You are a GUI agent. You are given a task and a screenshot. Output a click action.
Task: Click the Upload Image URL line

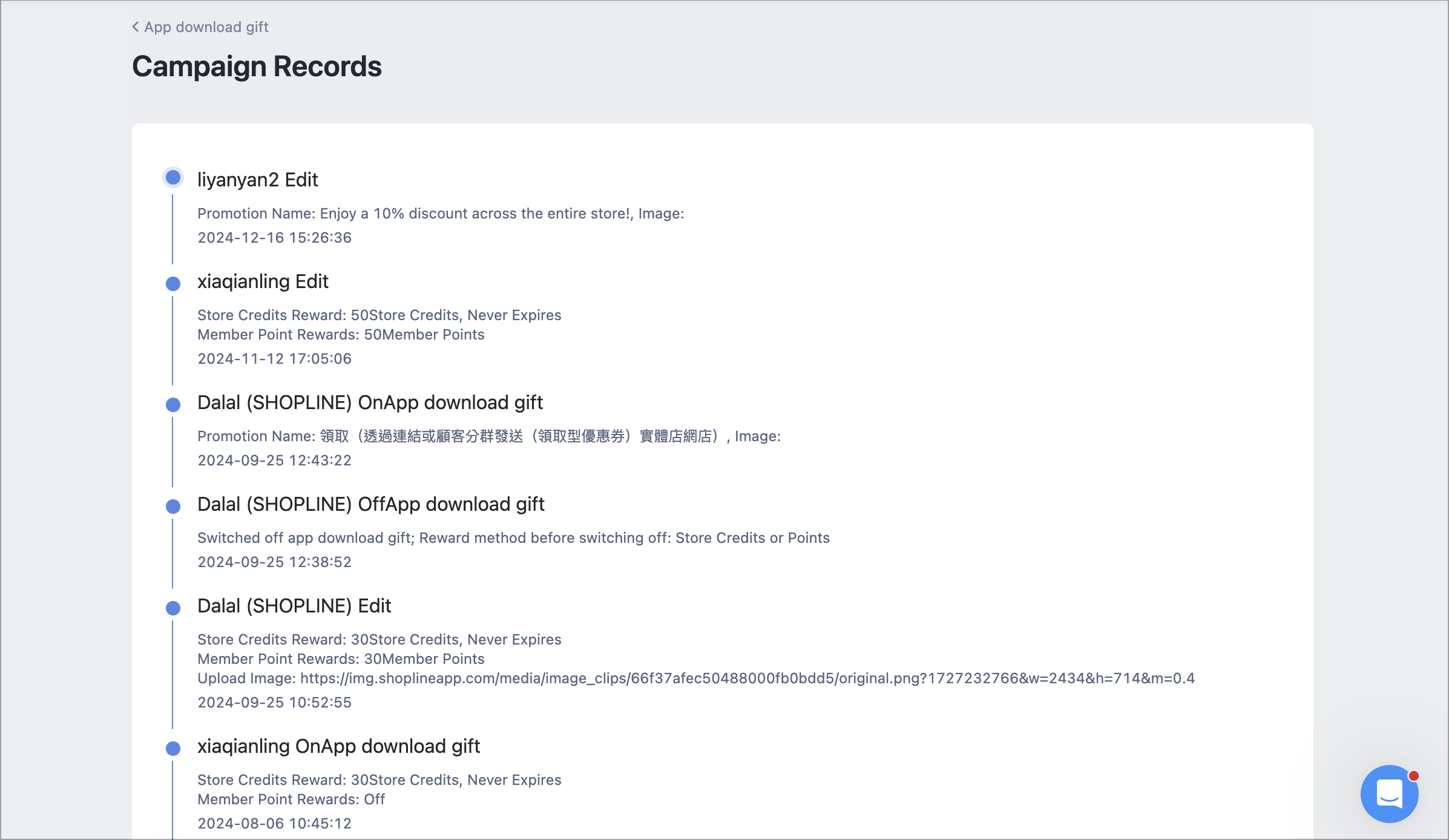[696, 678]
